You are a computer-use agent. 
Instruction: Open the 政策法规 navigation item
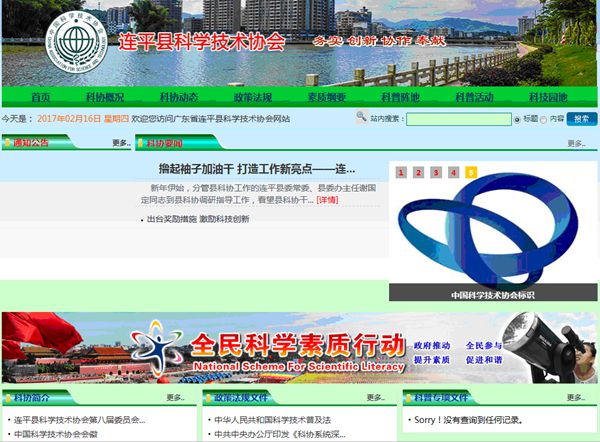[252, 97]
